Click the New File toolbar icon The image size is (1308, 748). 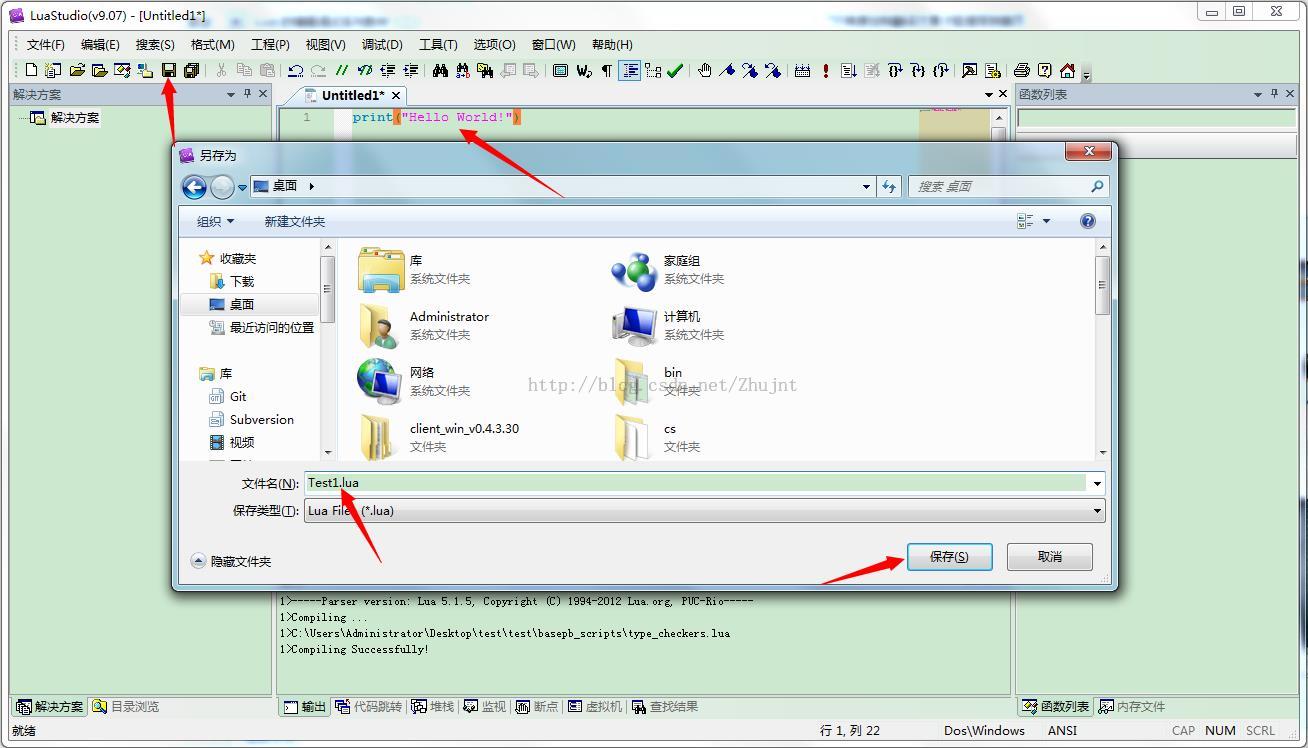click(x=31, y=70)
